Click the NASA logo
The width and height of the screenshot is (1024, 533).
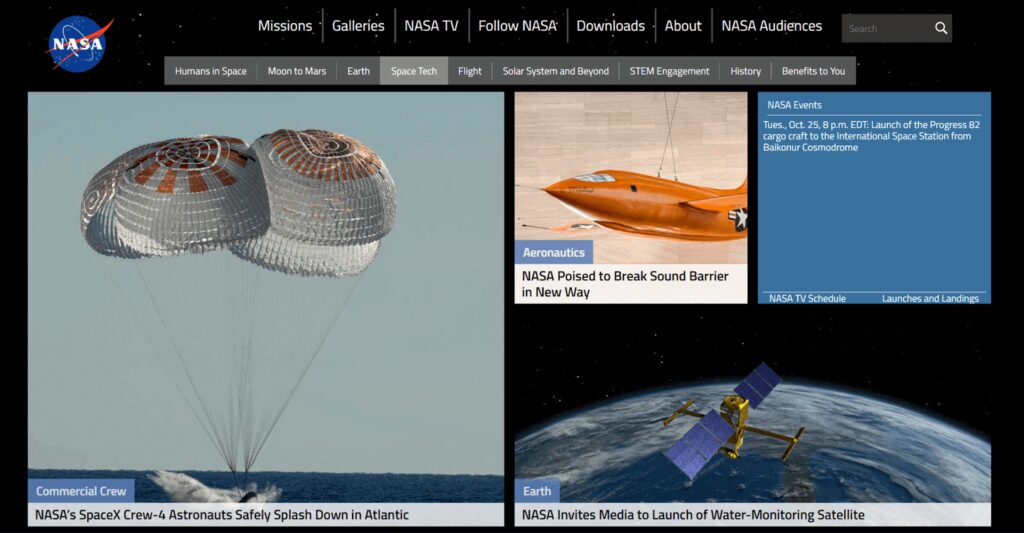point(79,44)
